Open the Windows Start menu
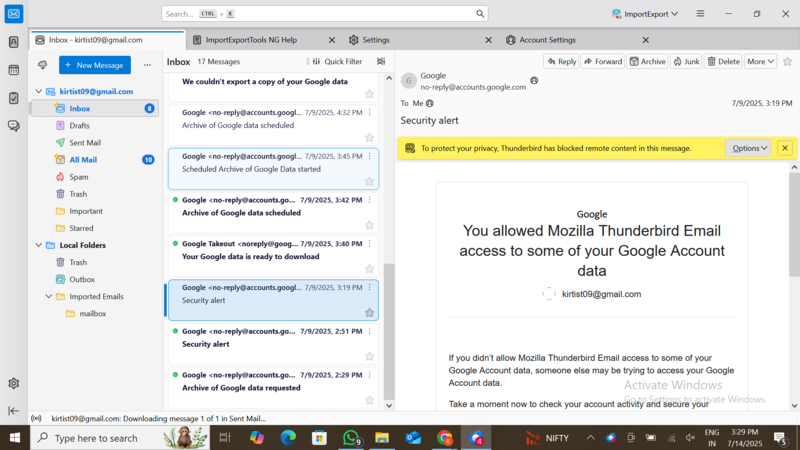Image resolution: width=800 pixels, height=450 pixels. [x=15, y=438]
